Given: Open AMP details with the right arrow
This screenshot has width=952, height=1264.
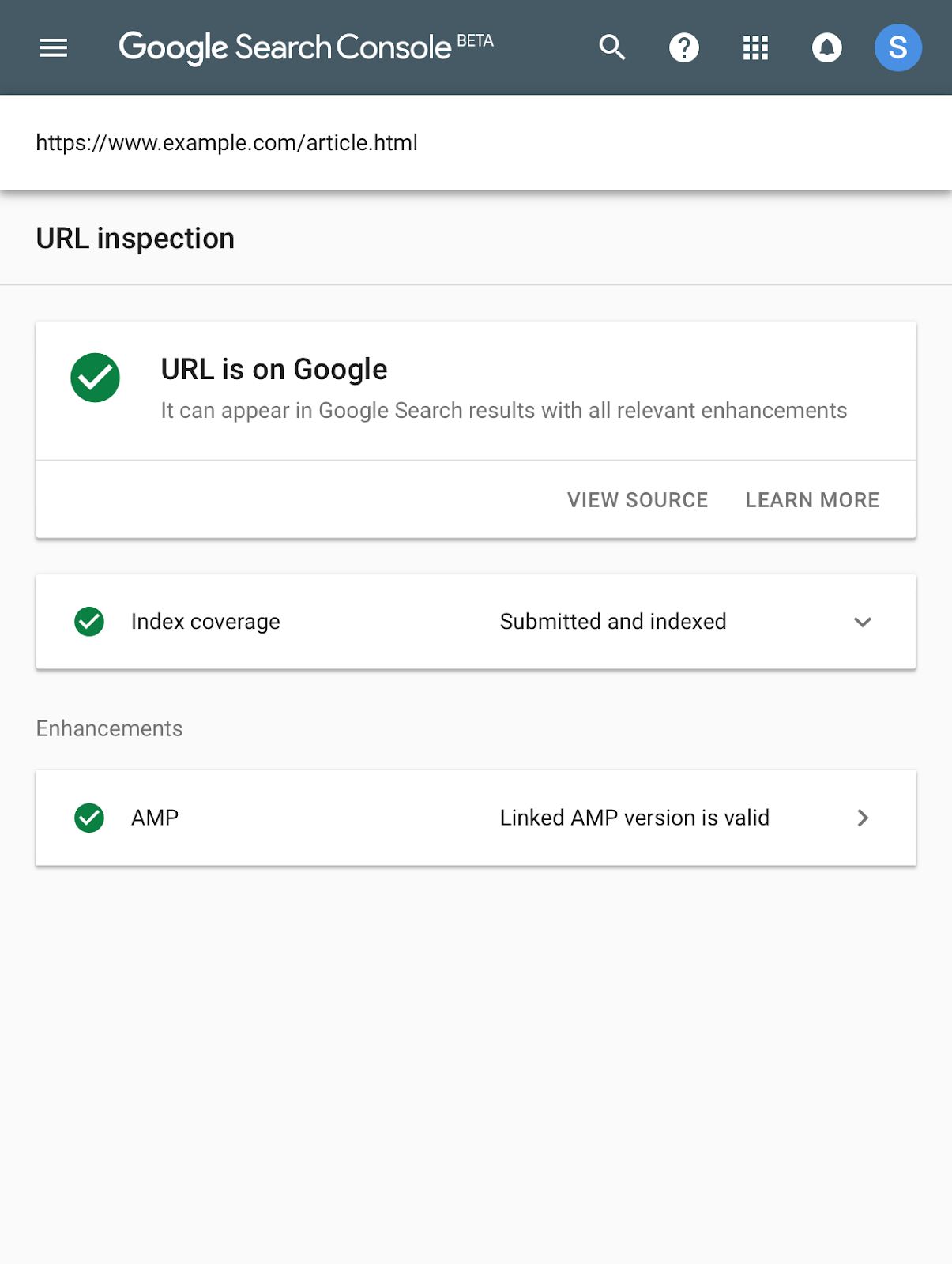Looking at the screenshot, I should 863,818.
